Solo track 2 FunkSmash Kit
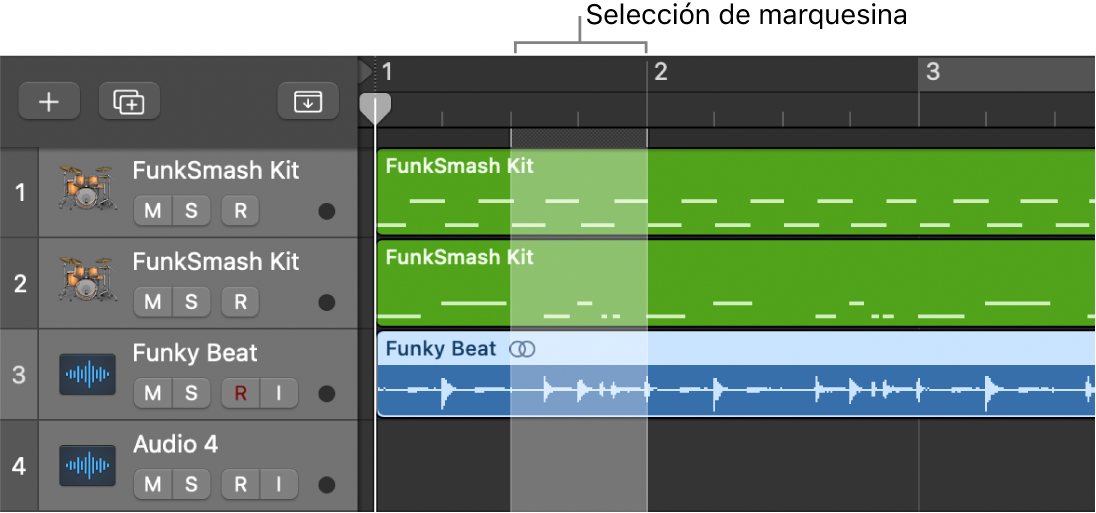This screenshot has width=1096, height=513. 191,302
